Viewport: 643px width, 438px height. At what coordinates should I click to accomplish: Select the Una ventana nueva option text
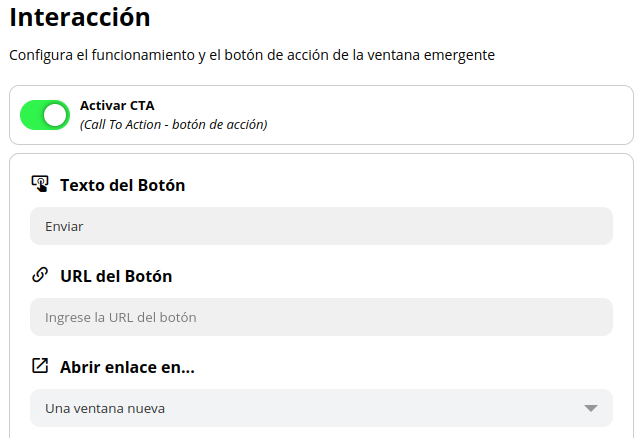(x=105, y=408)
